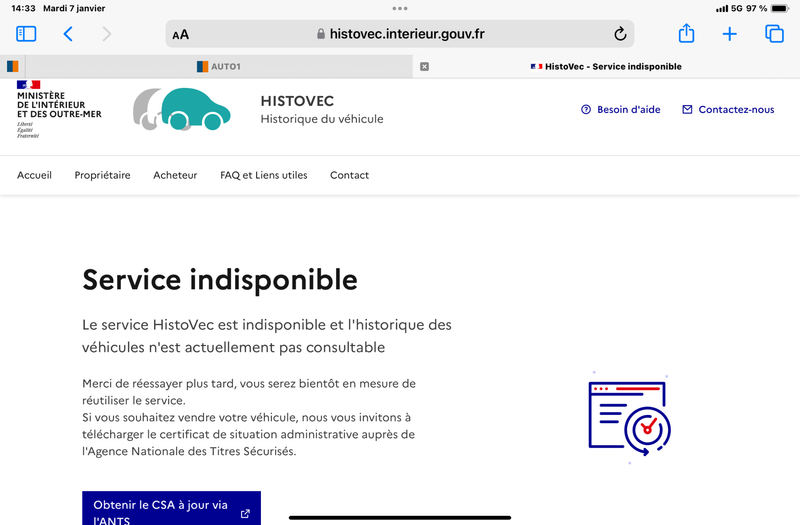Viewport: 800px width, 525px height.
Task: Click the HistoVec car logo
Action: [x=182, y=109]
